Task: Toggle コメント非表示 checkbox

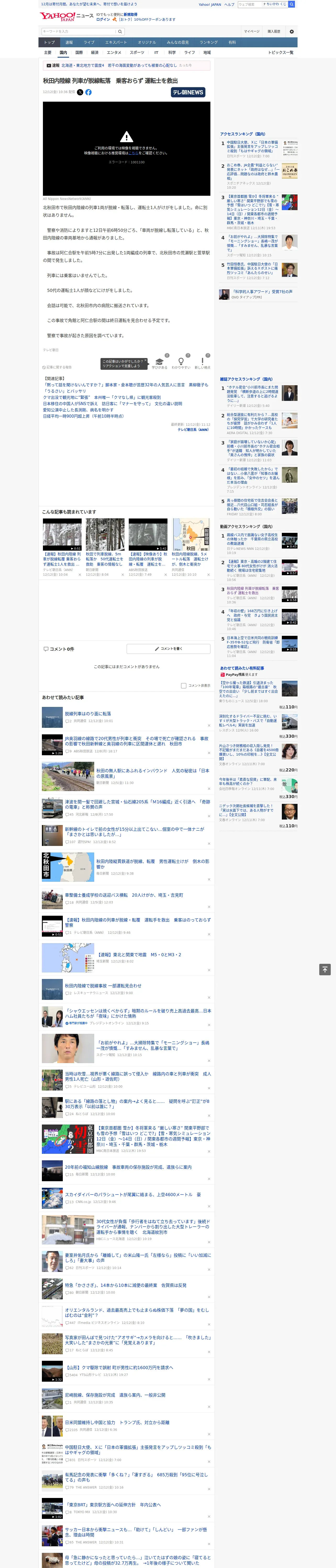Action: [x=183, y=685]
